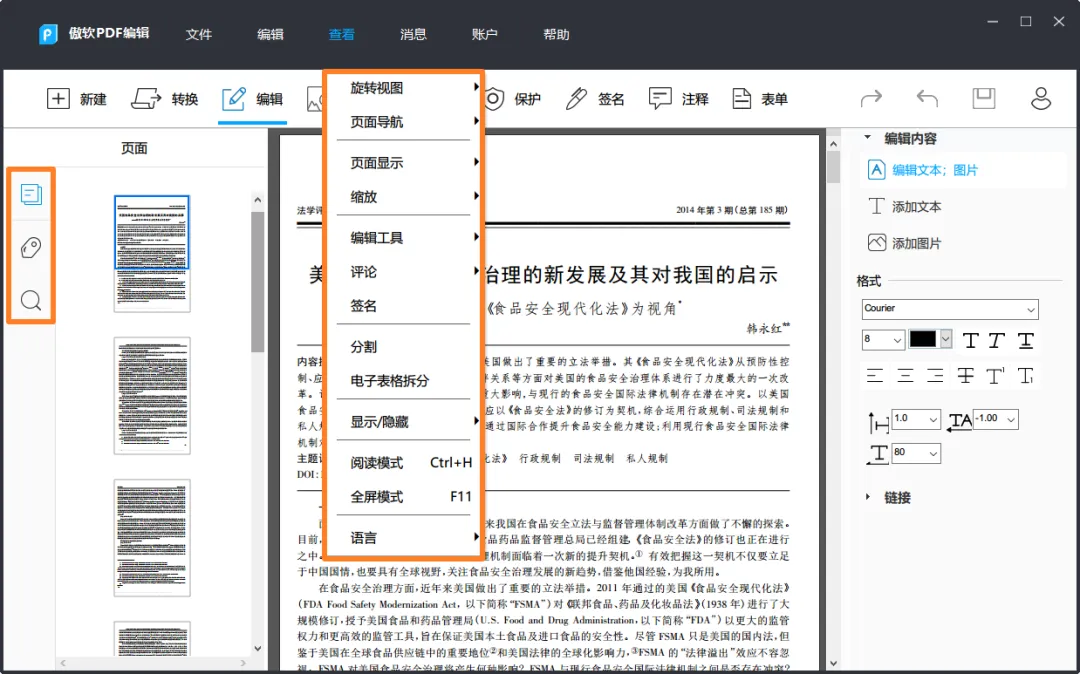
Task: Choose 添加文本 tool
Action: pos(904,207)
